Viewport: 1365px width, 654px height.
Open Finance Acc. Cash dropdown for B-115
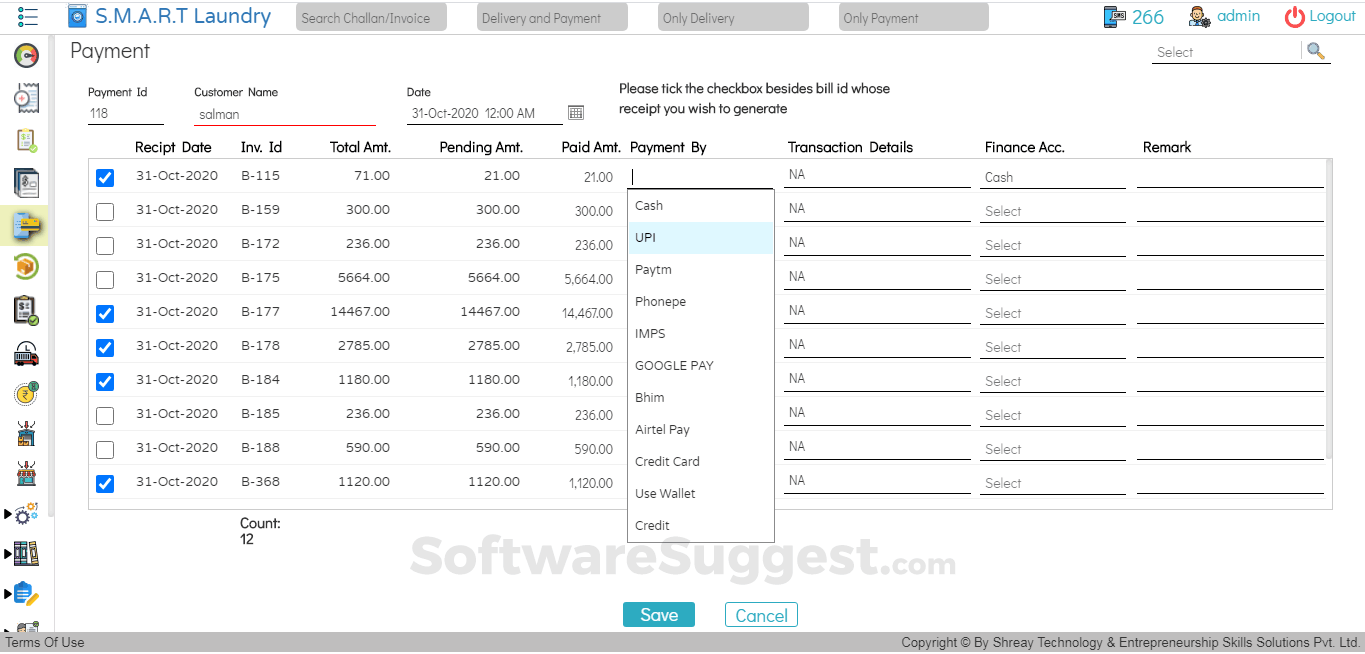click(x=1053, y=177)
